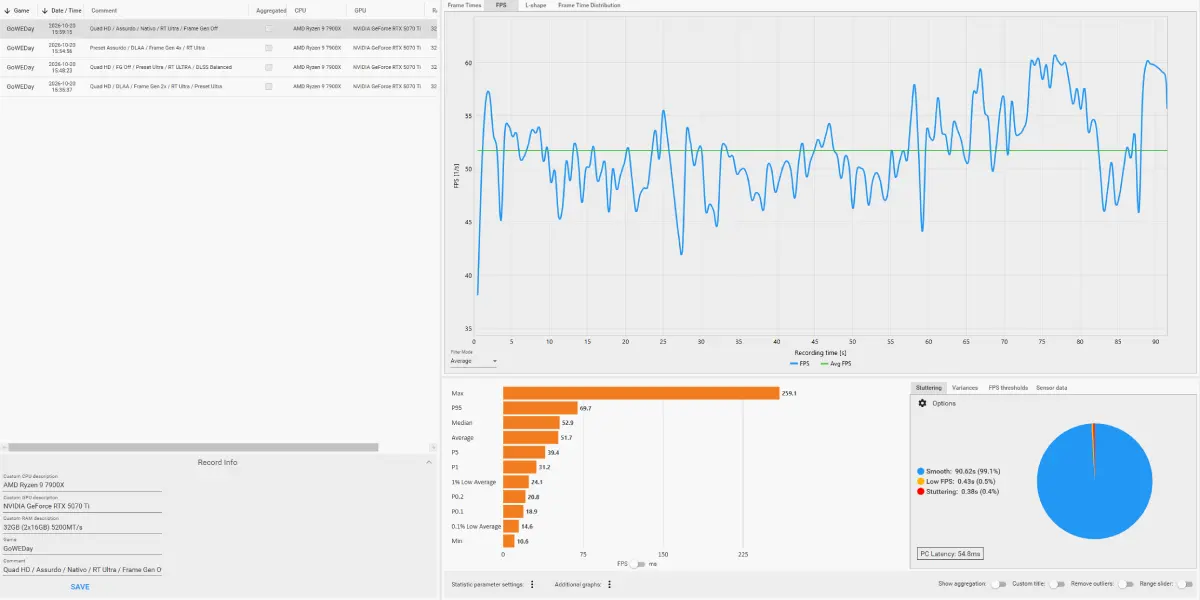Click the Comment column header

[104, 10]
